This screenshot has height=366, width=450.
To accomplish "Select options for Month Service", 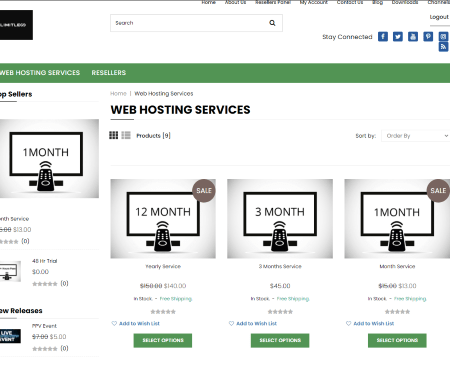I will pyautogui.click(x=397, y=340).
